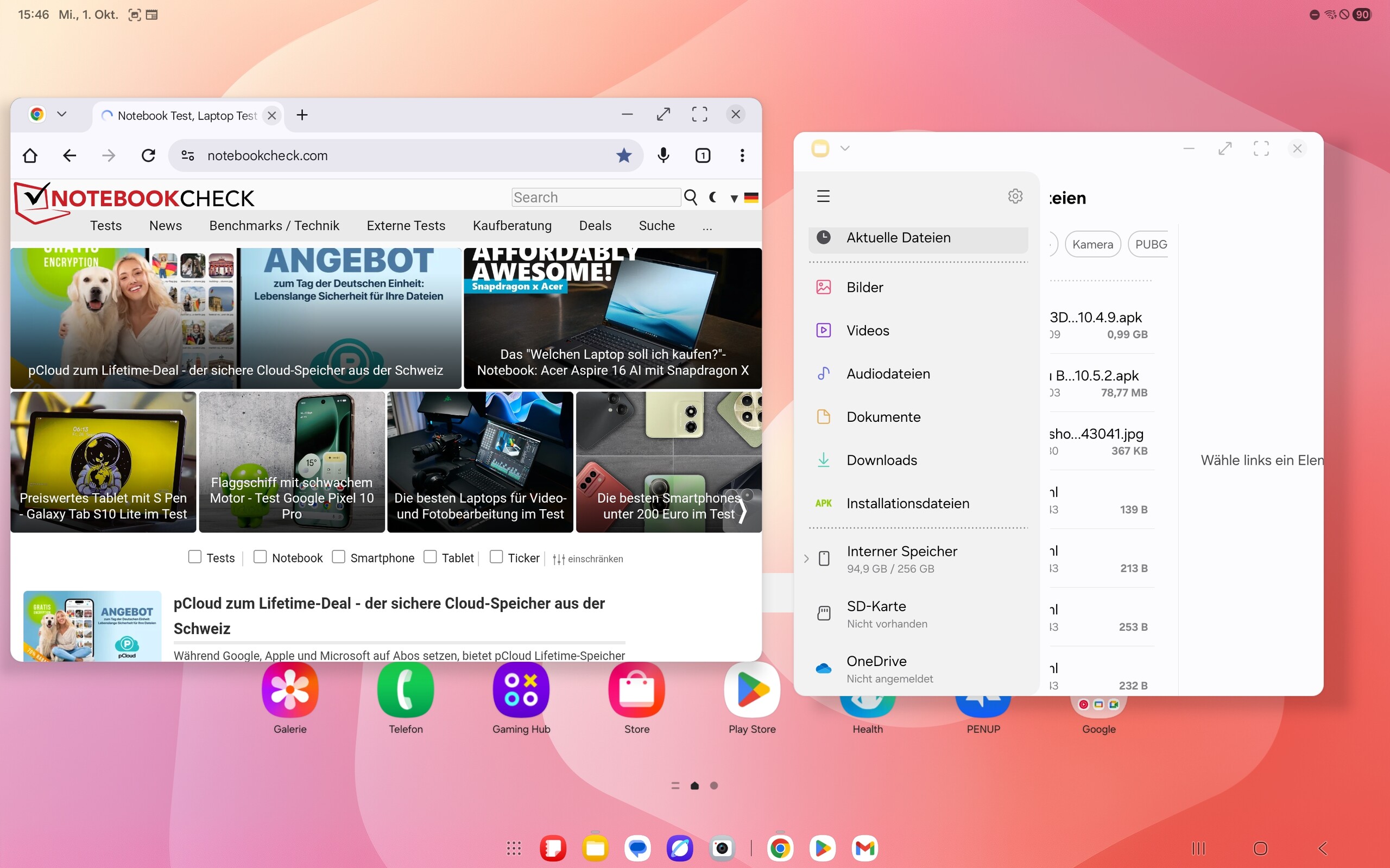Screen dimensions: 1390x868
Task: Click the Chrome home icon
Action: (x=30, y=156)
